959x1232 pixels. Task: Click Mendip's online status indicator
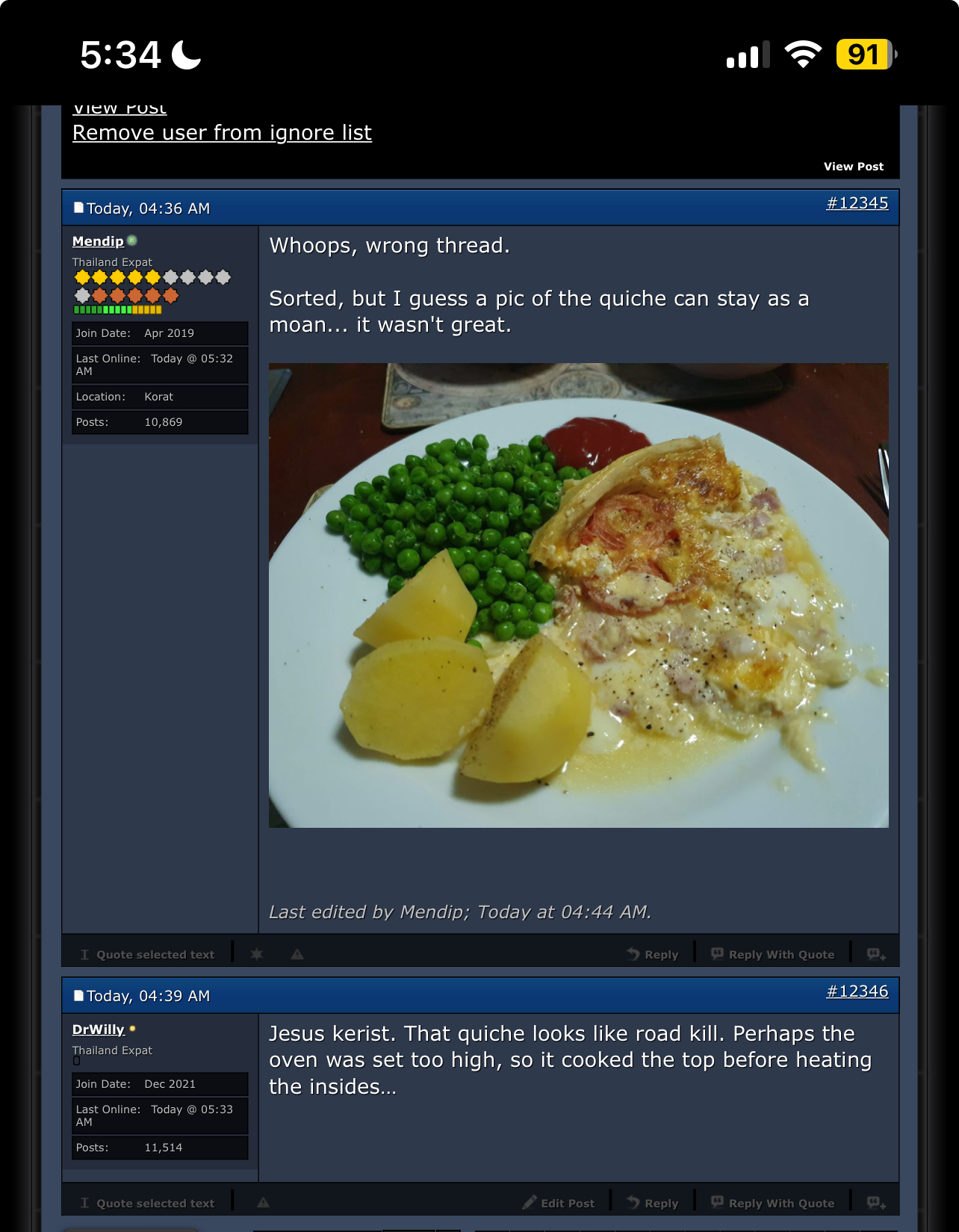tap(132, 241)
